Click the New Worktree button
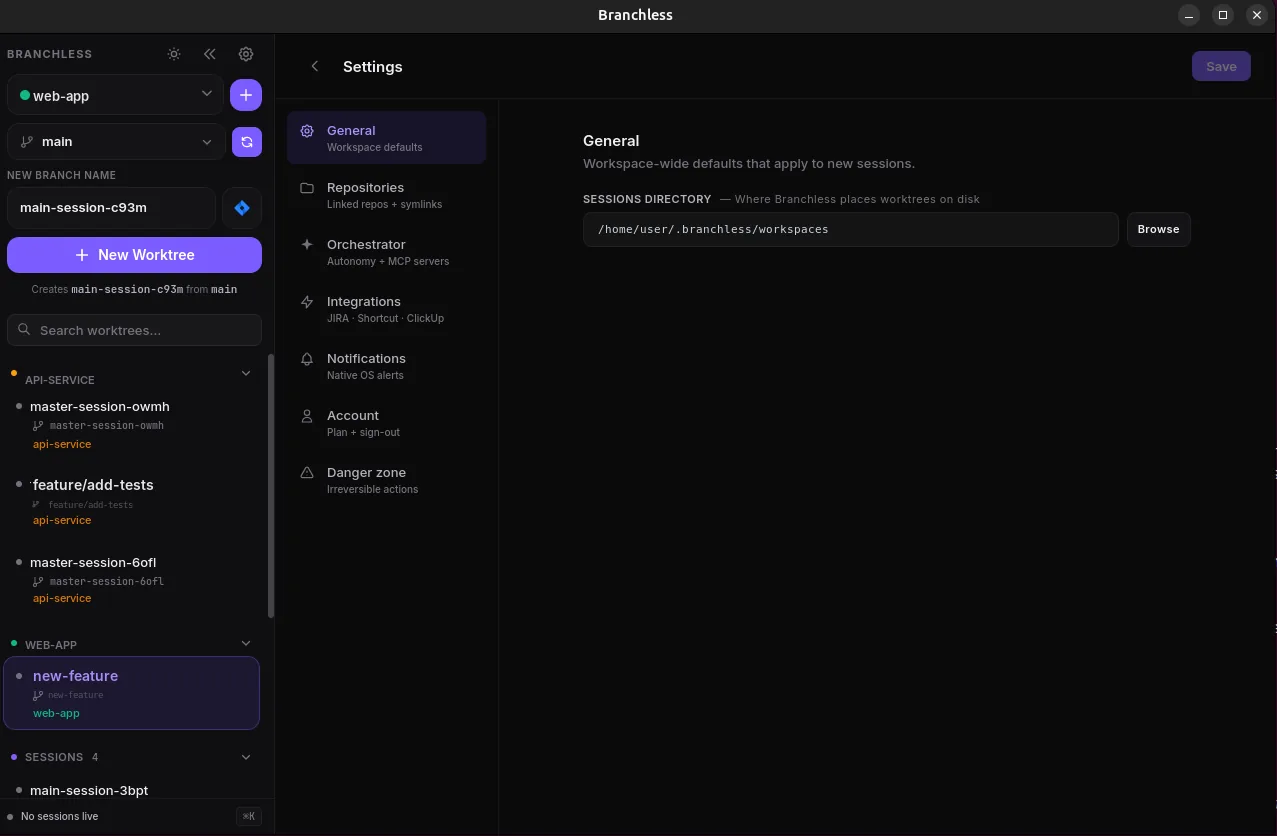The height and width of the screenshot is (836, 1277). click(134, 255)
